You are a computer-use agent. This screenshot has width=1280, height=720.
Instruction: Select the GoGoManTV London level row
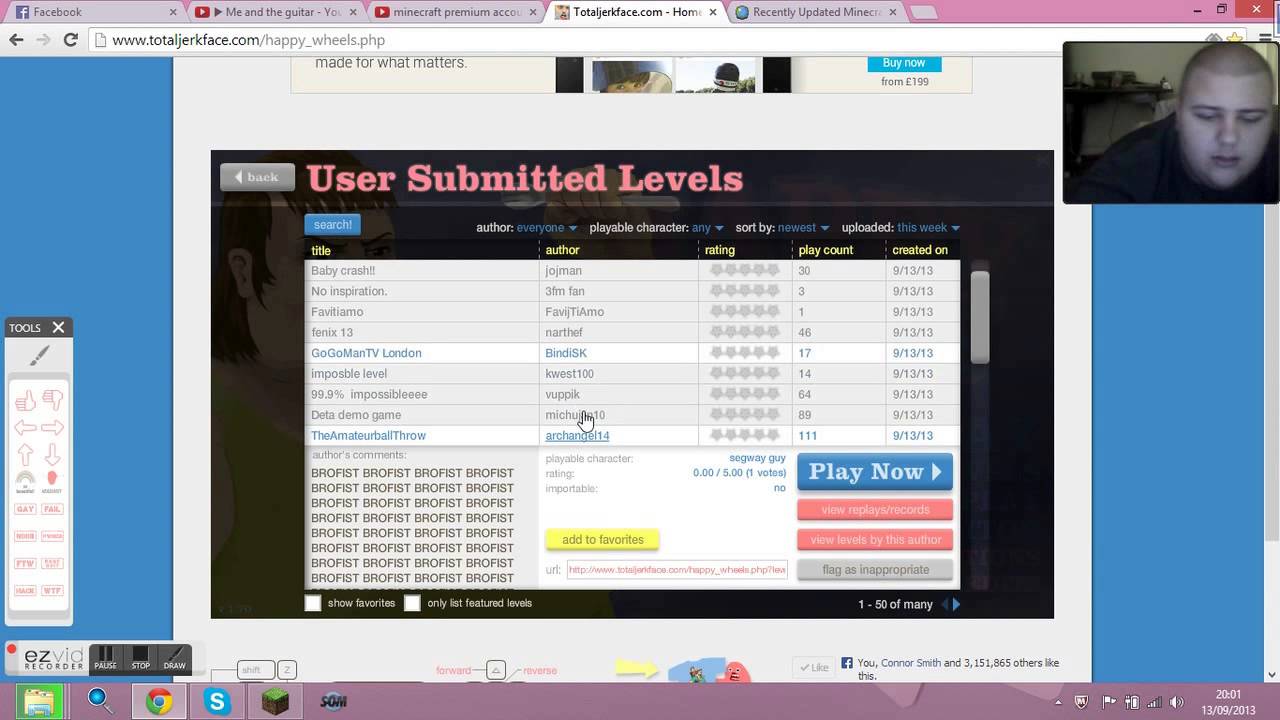632,353
